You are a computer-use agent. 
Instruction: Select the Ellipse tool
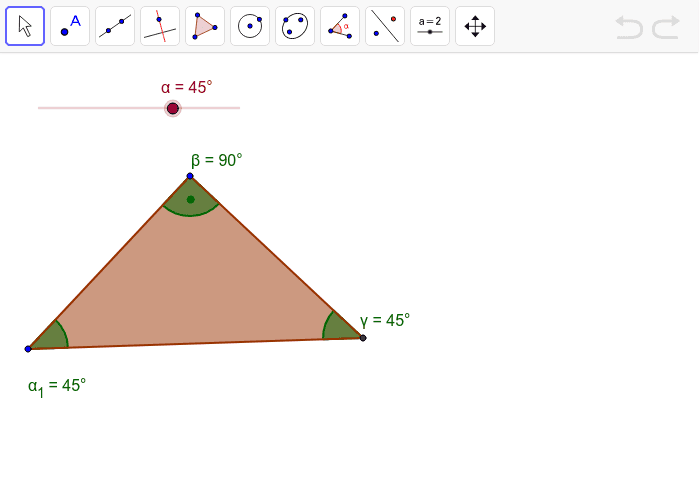tap(295, 26)
